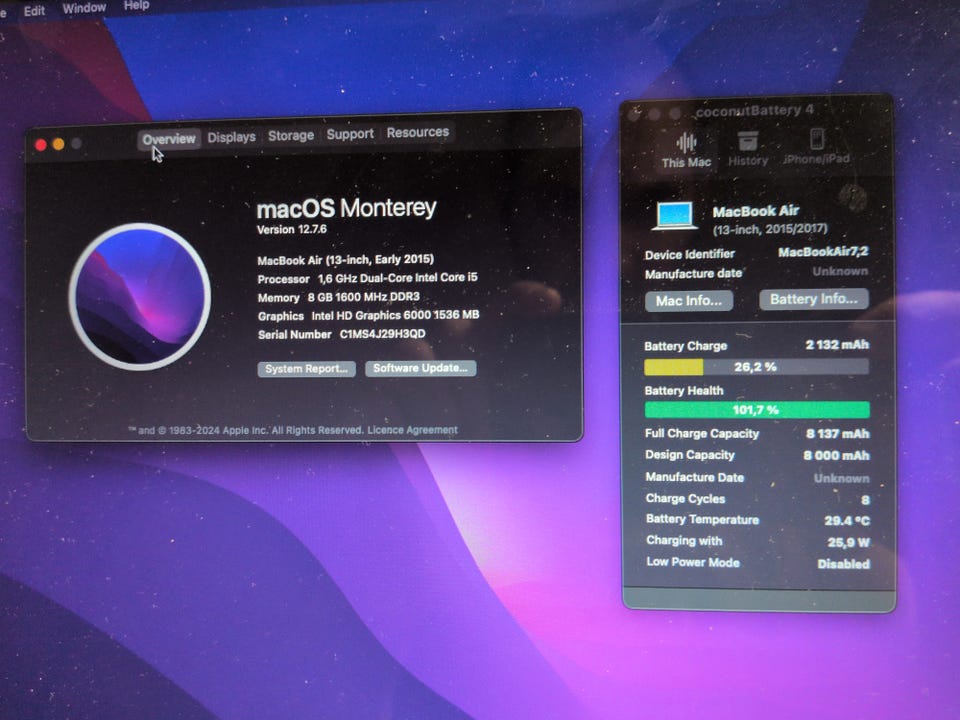Click the MacBookAir7,2 device identifier
This screenshot has height=720, width=960.
click(x=823, y=252)
